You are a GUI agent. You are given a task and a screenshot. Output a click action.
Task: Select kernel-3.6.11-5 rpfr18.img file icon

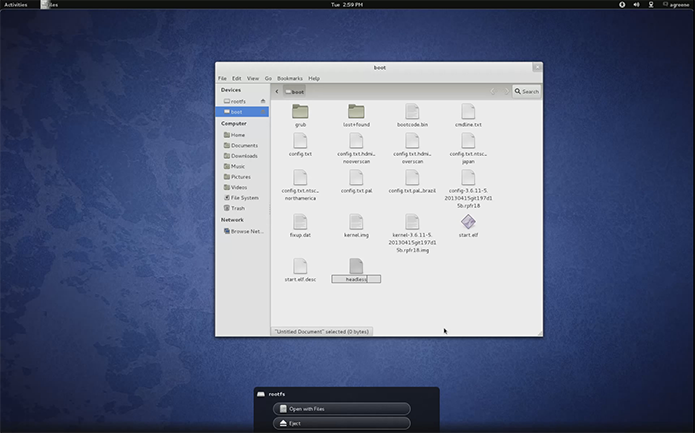(412, 222)
